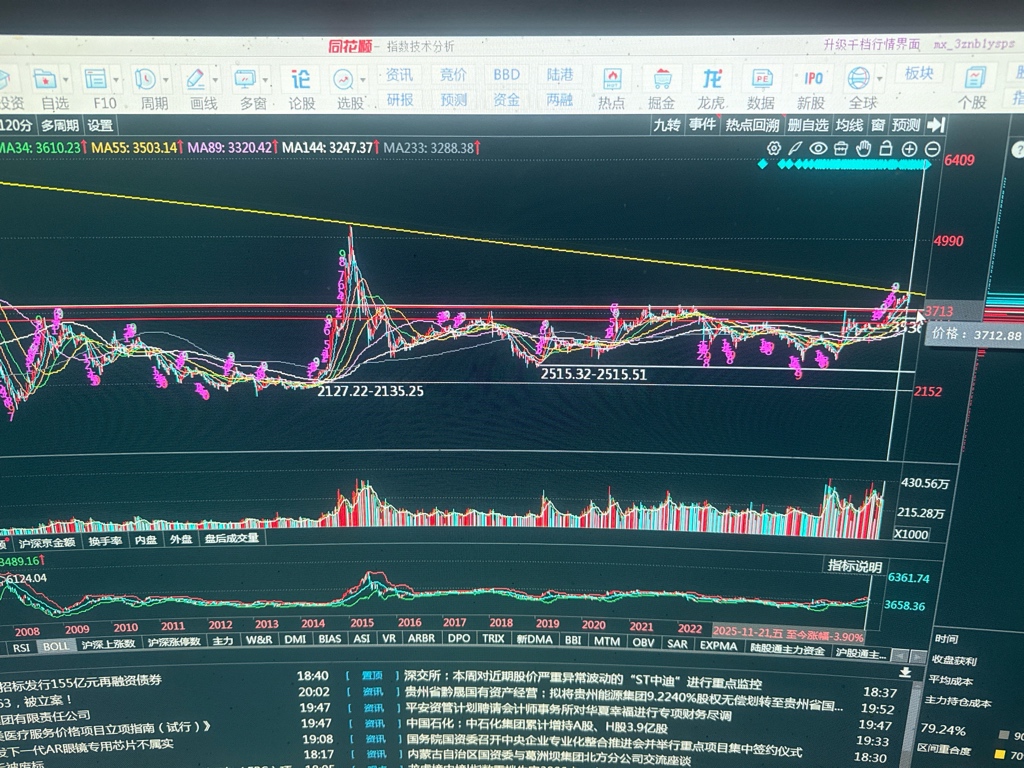Viewport: 1024px width, 768px height.
Task: Open the 选股 stock screener icon
Action: click(344, 80)
